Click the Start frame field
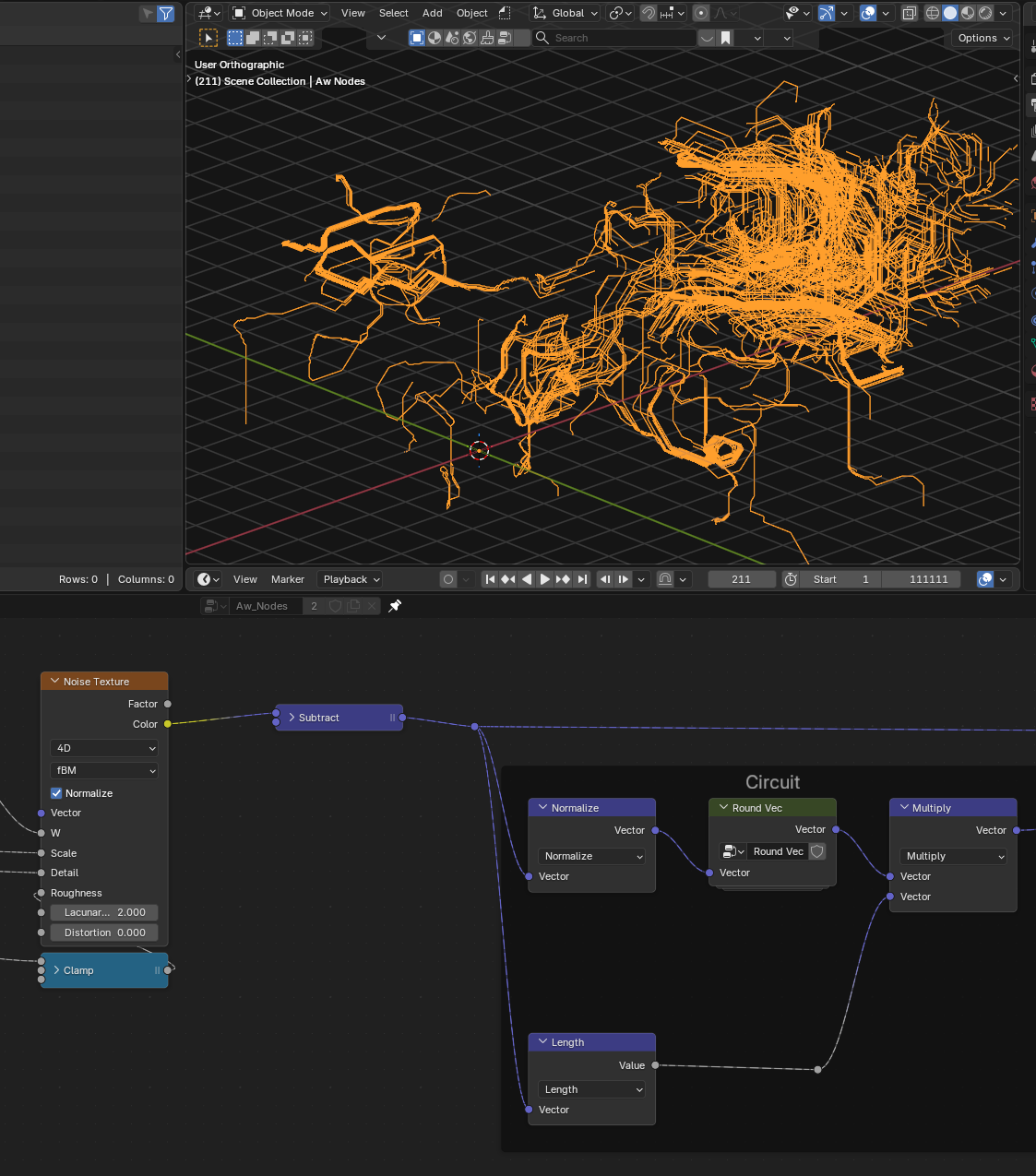Viewport: 1036px width, 1176px height. click(840, 579)
